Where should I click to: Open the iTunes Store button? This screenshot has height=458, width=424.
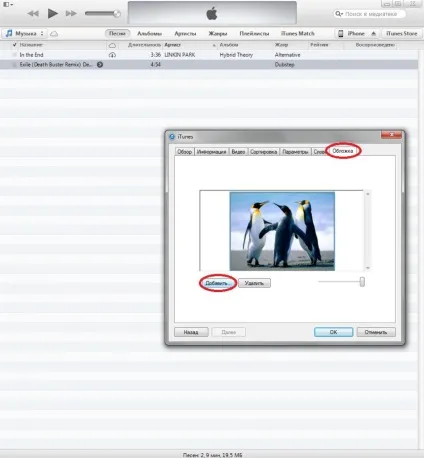click(x=401, y=34)
